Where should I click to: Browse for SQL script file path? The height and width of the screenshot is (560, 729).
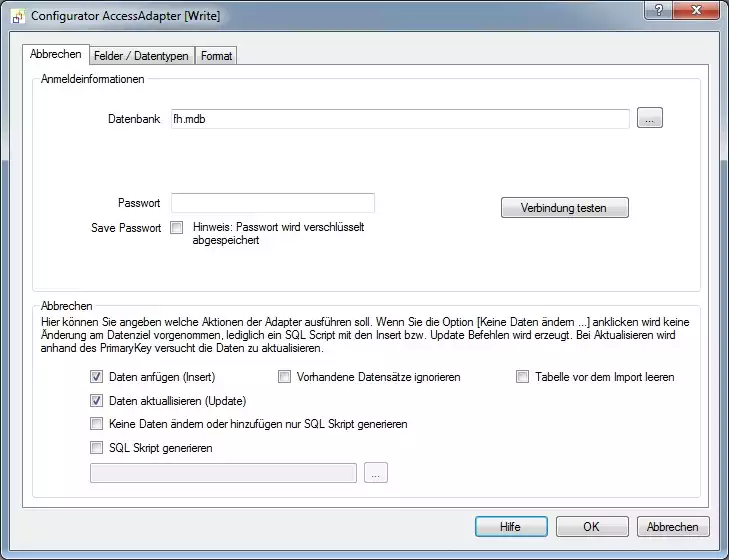point(375,474)
